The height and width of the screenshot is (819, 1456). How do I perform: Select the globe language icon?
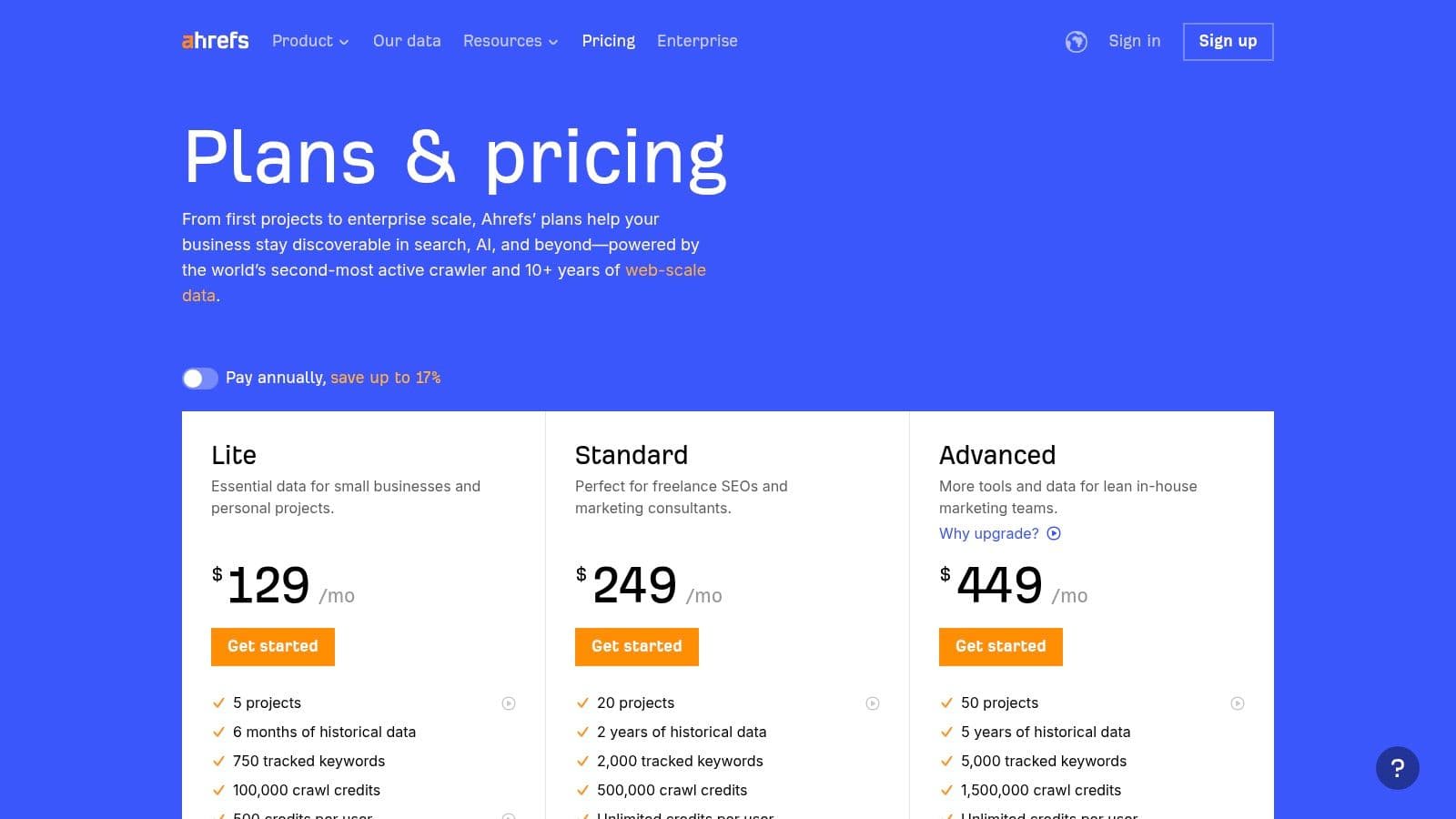pos(1077,41)
